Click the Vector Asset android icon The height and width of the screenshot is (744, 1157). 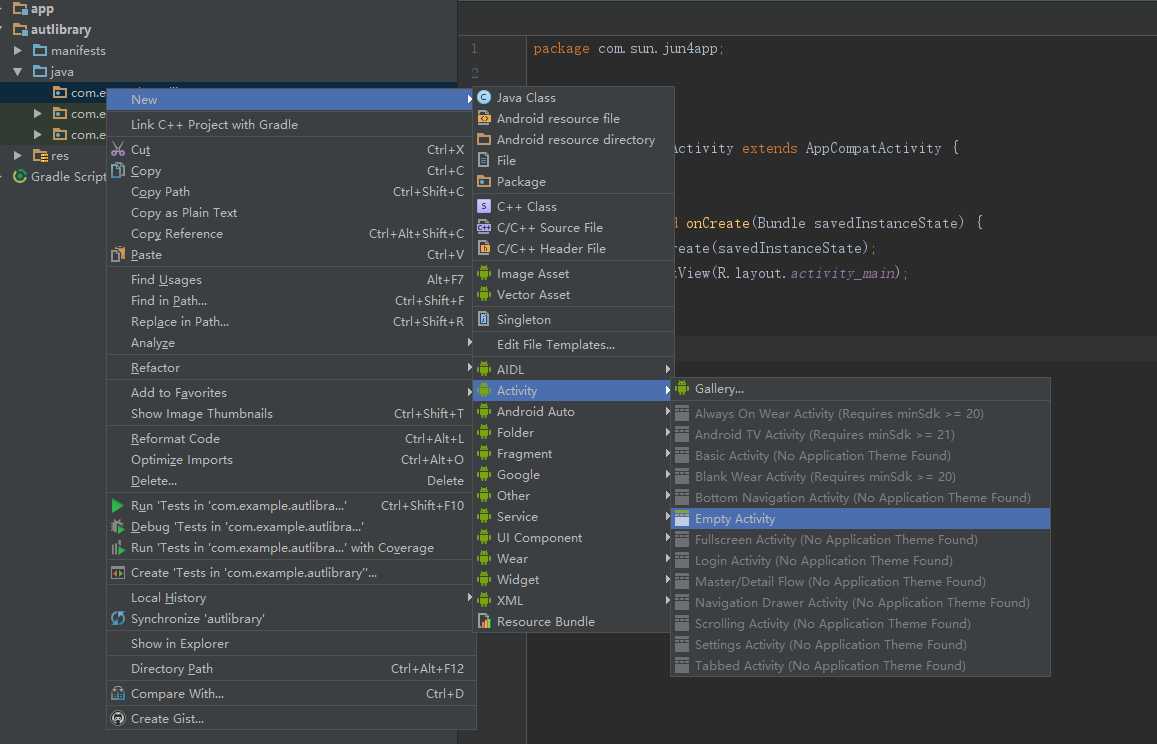484,294
